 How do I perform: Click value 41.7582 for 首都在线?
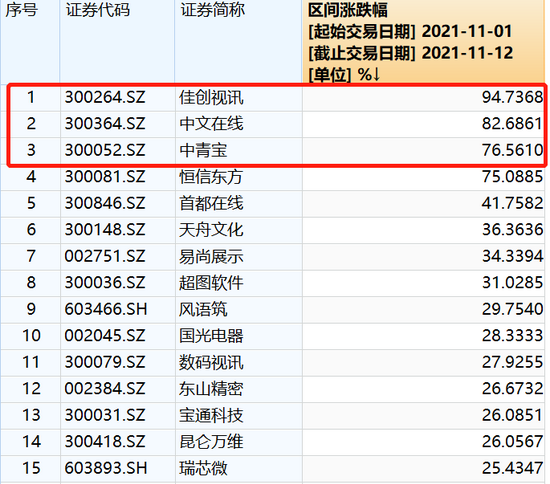tap(512, 203)
